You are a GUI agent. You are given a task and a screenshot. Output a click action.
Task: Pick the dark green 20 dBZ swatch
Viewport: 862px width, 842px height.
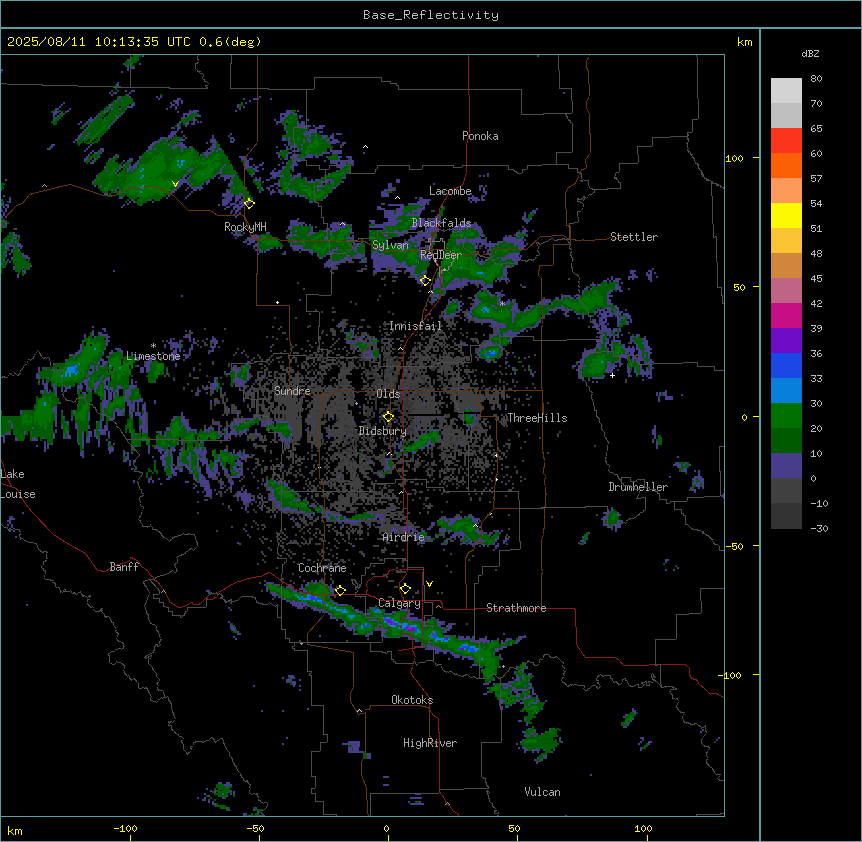tap(786, 441)
